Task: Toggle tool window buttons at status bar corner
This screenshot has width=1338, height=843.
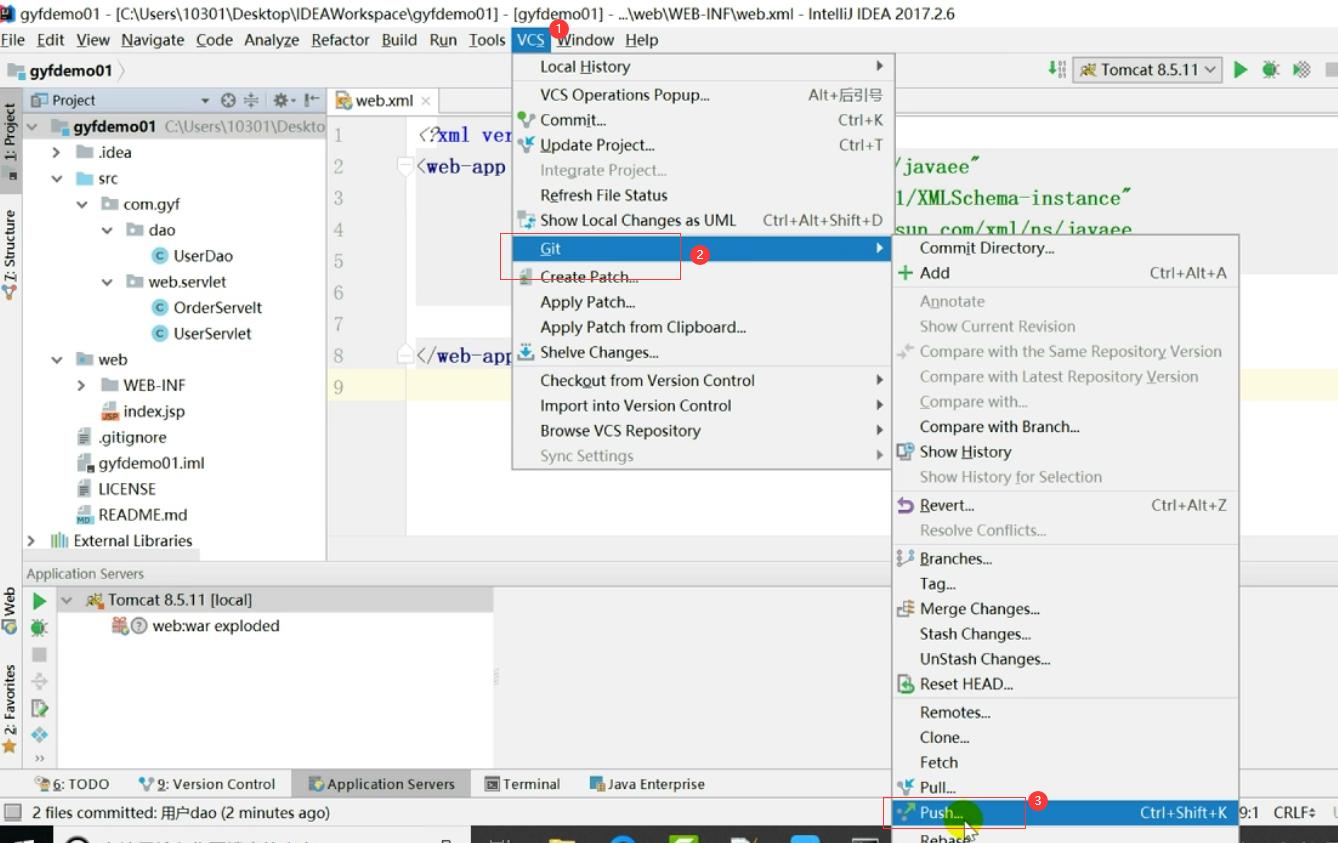Action: pos(12,813)
